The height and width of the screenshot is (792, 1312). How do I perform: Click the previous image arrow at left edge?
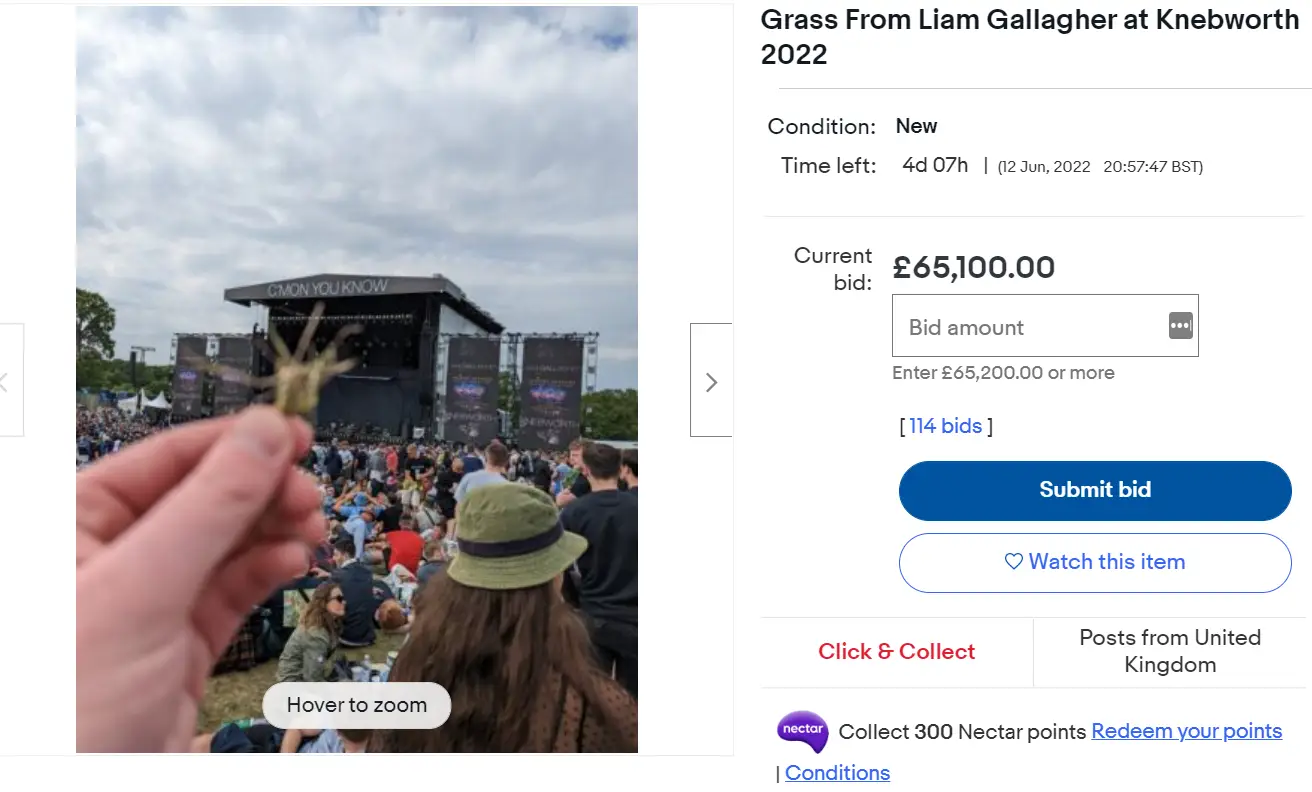[8, 381]
